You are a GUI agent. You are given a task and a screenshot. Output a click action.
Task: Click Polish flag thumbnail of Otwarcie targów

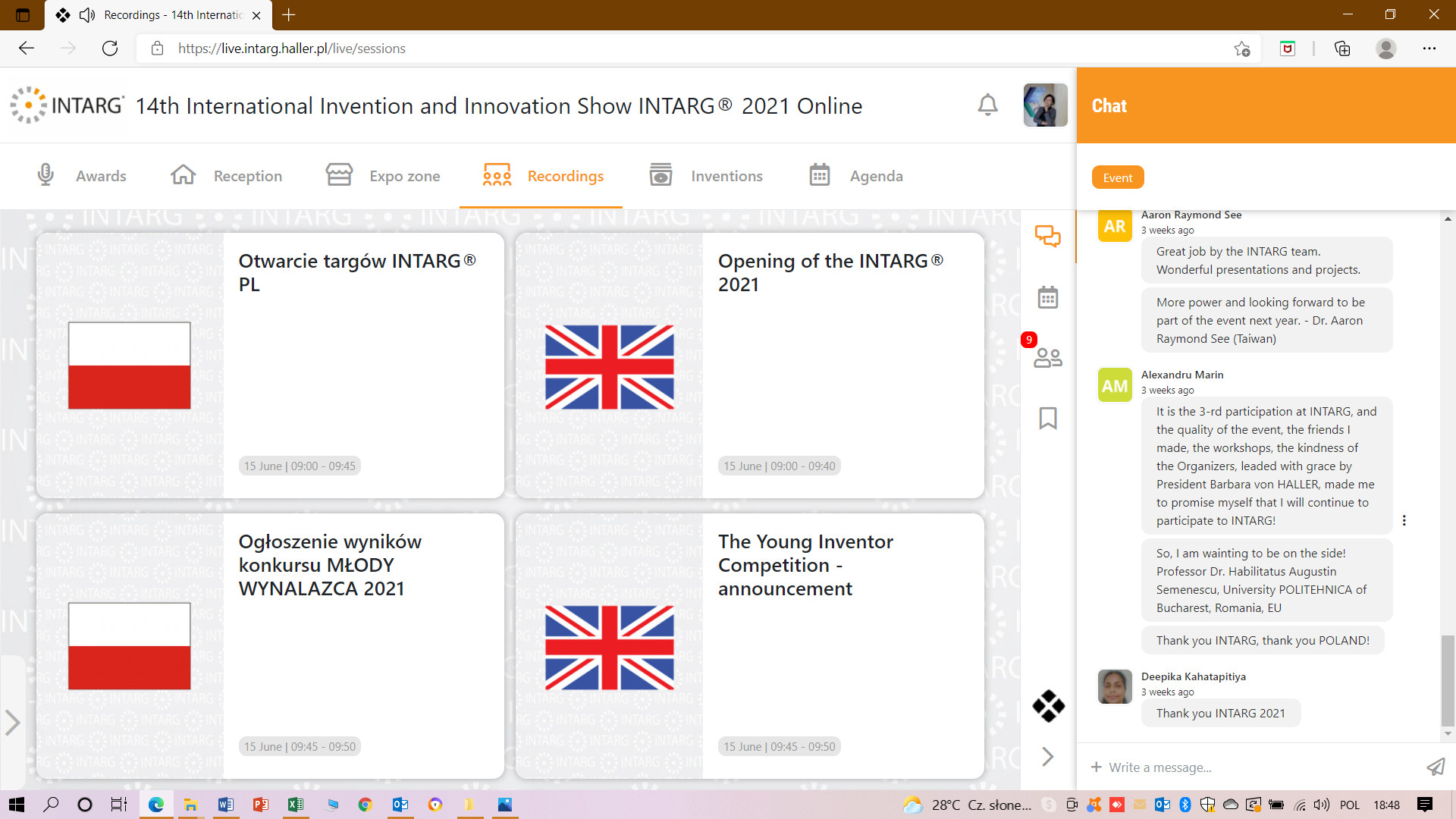click(129, 366)
